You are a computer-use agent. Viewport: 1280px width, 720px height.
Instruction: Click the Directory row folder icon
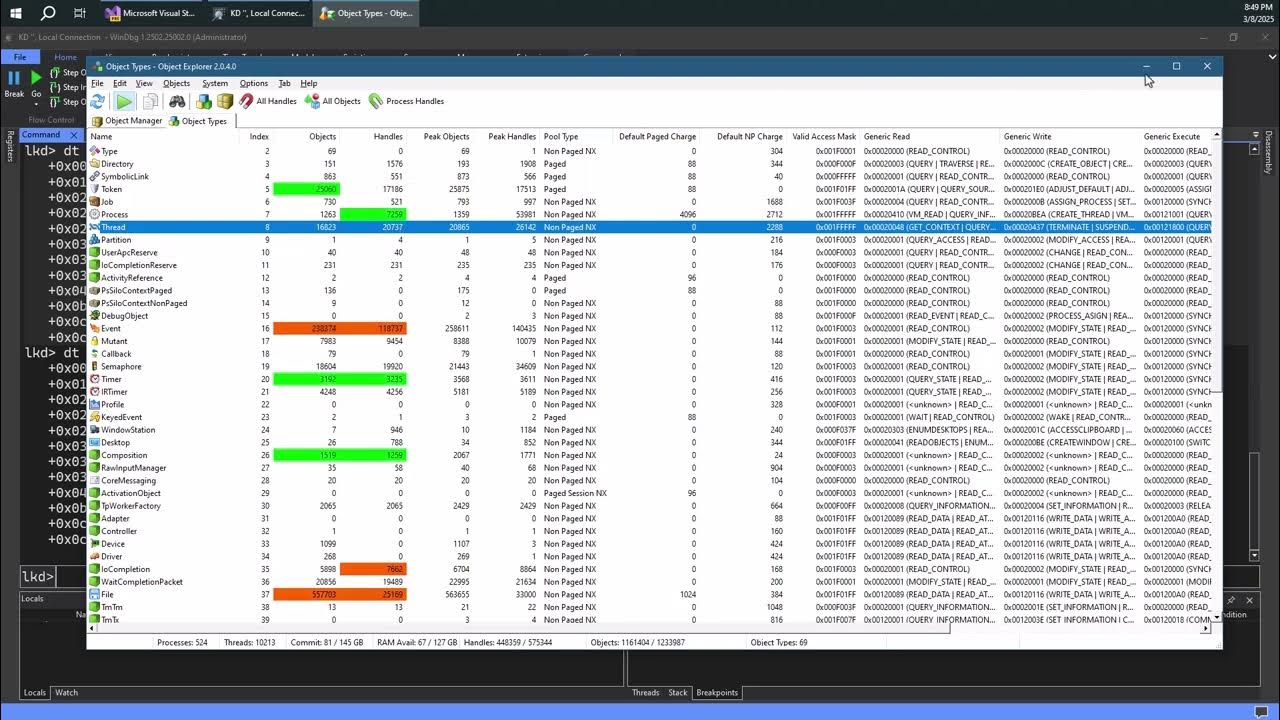pos(95,164)
